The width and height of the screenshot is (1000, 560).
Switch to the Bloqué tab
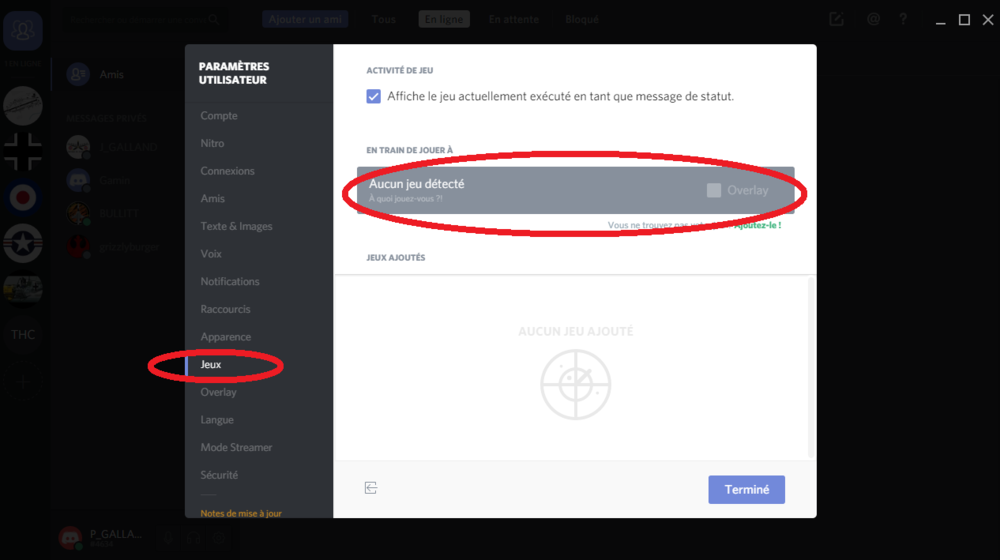coord(582,19)
